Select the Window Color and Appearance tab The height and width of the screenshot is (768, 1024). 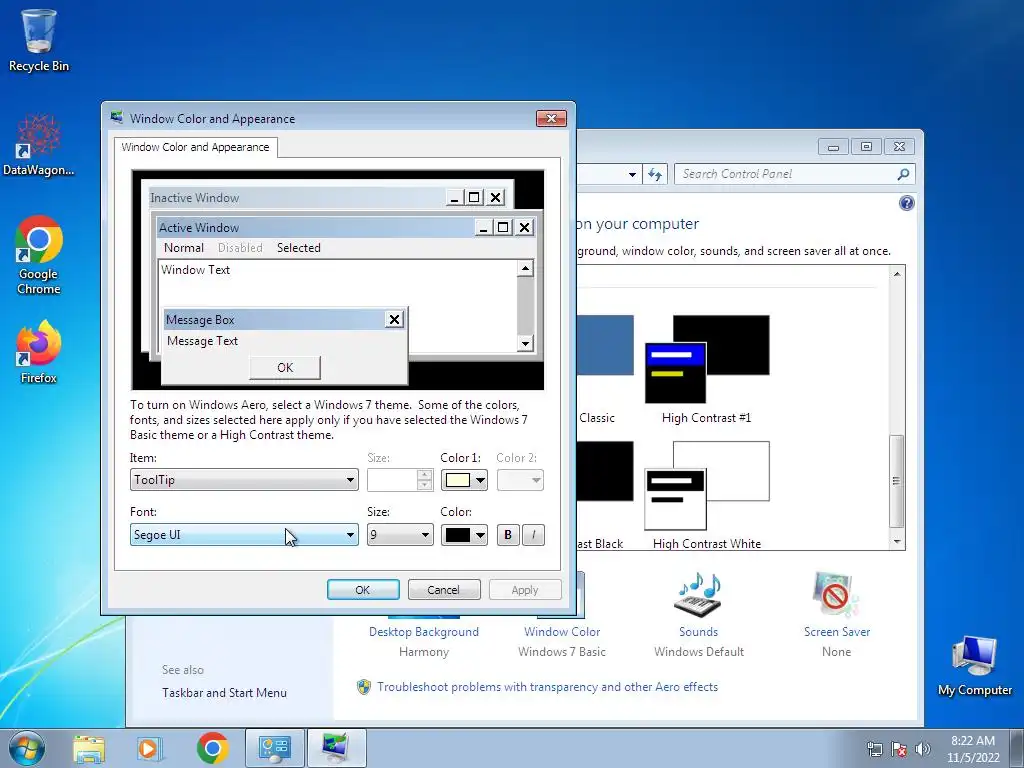tap(195, 147)
